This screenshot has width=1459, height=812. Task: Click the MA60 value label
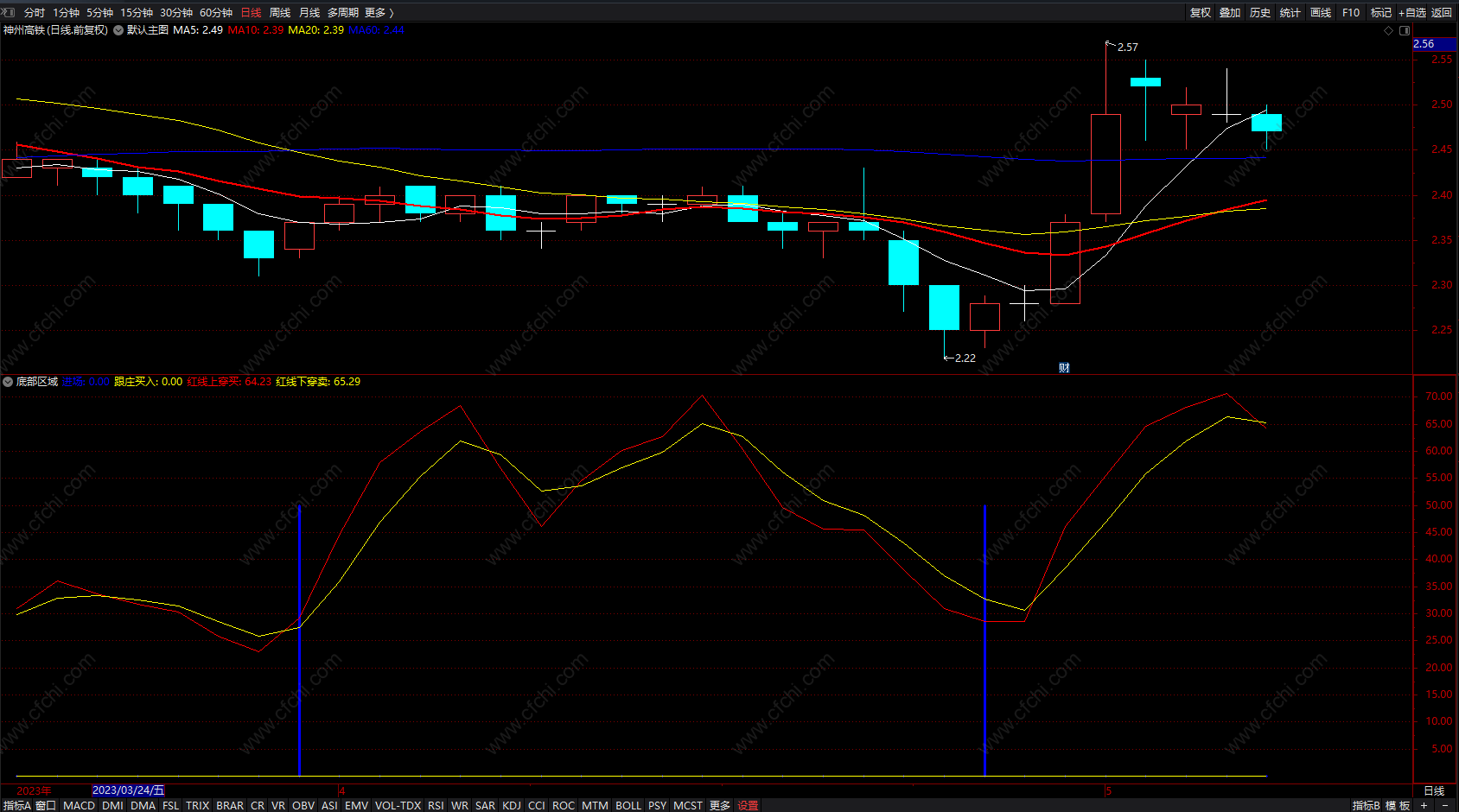[x=376, y=30]
